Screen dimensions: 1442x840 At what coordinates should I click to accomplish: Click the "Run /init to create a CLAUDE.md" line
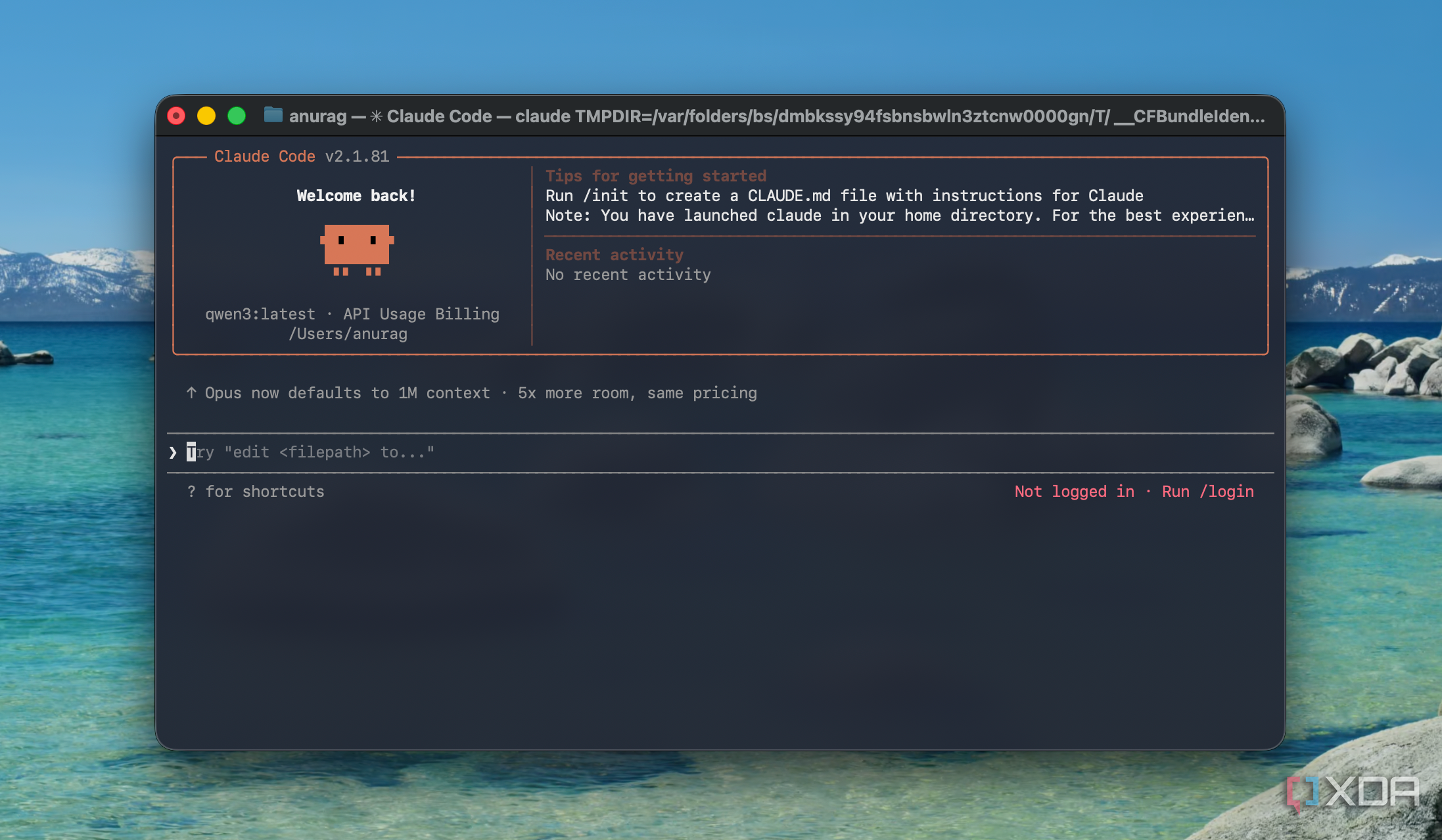tap(845, 196)
